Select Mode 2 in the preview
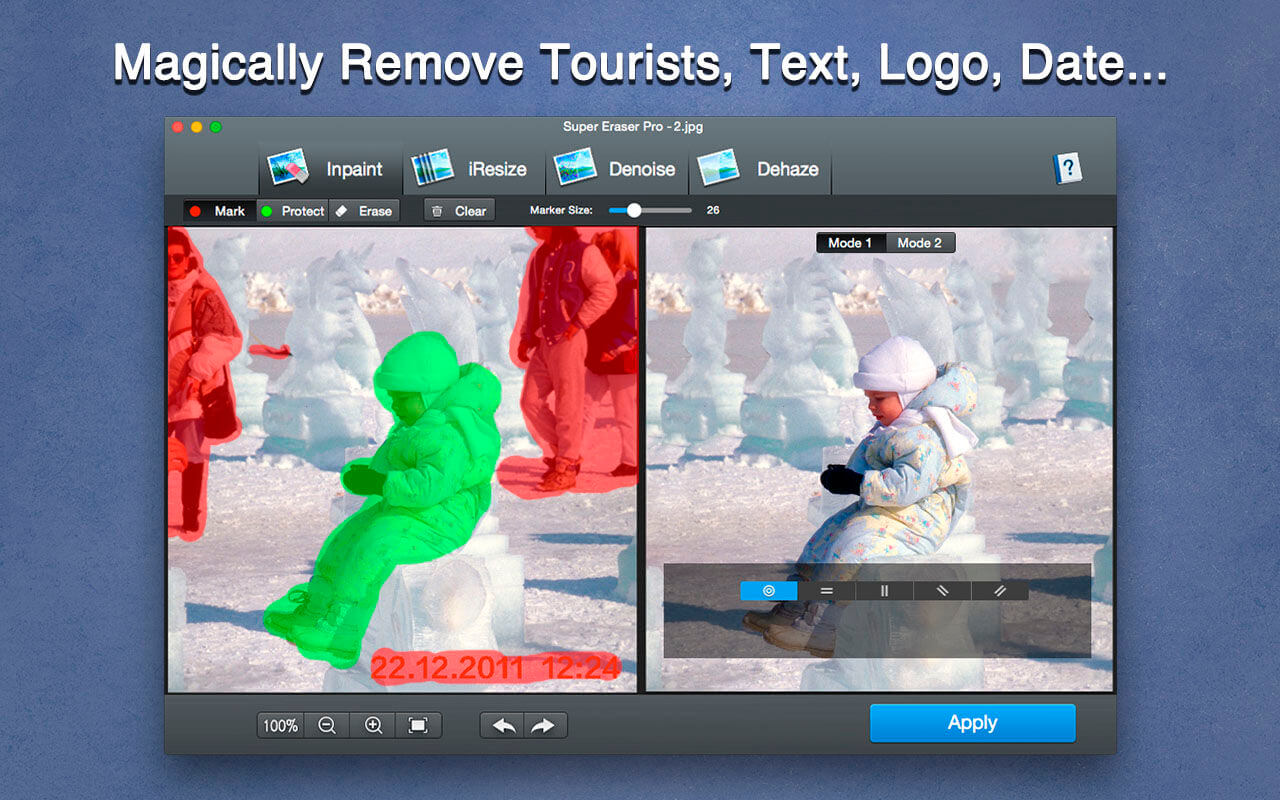This screenshot has width=1280, height=800. coord(920,243)
